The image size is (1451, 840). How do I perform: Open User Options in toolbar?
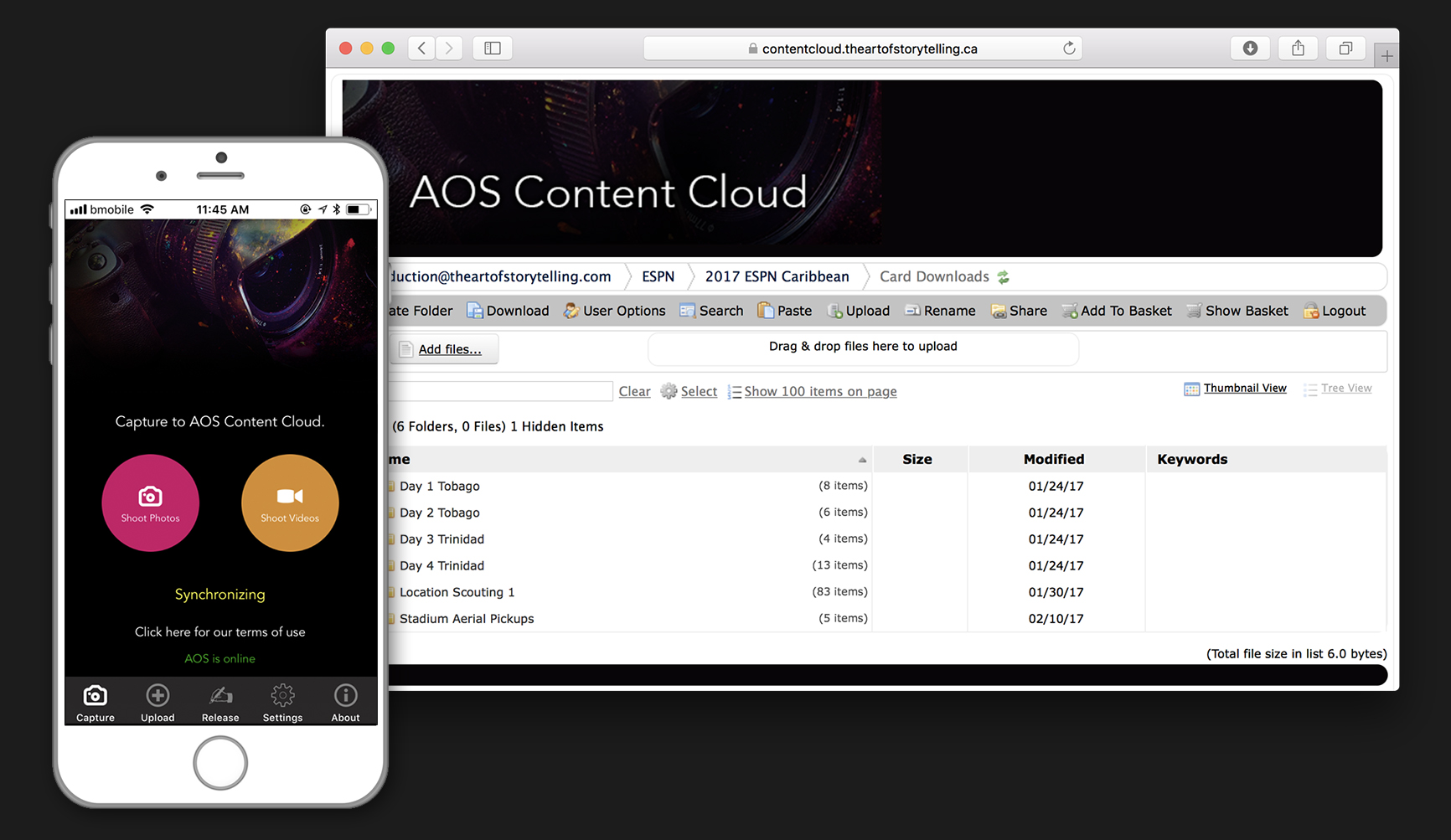614,311
